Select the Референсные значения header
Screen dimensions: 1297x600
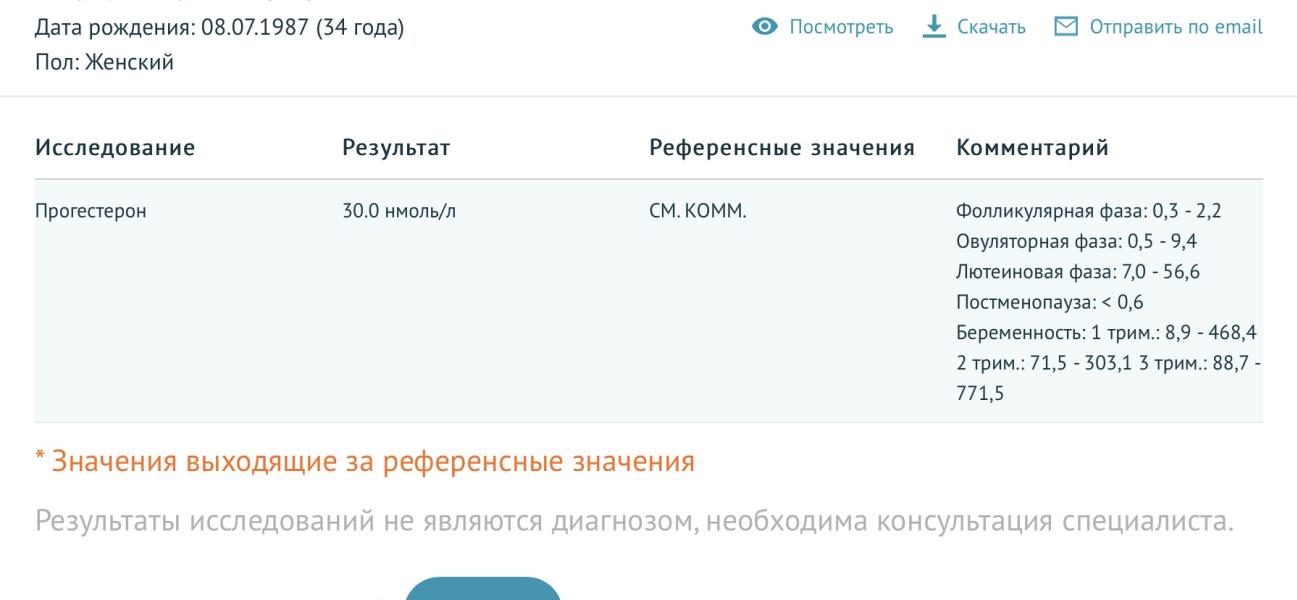tap(781, 146)
